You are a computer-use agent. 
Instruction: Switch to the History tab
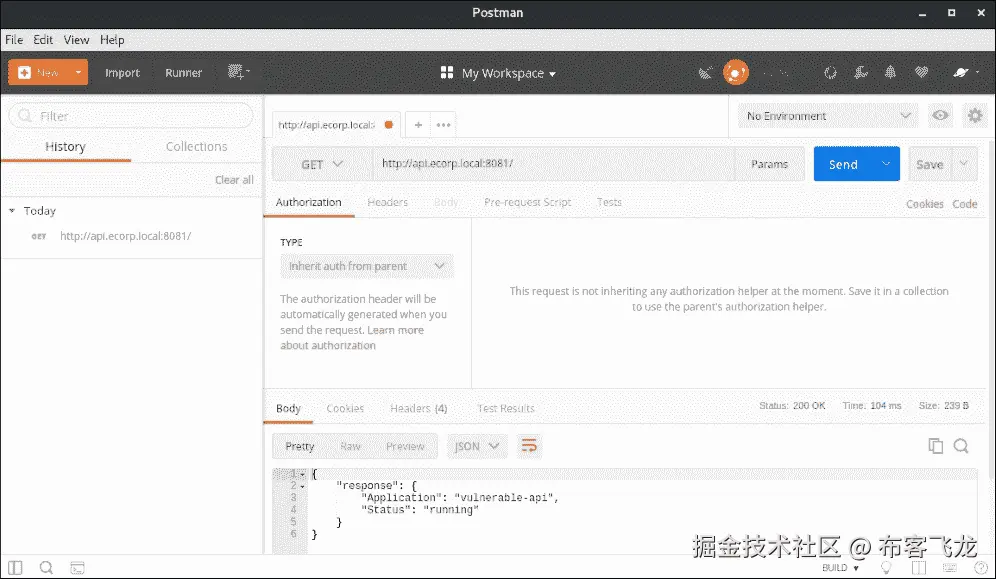[x=65, y=147]
